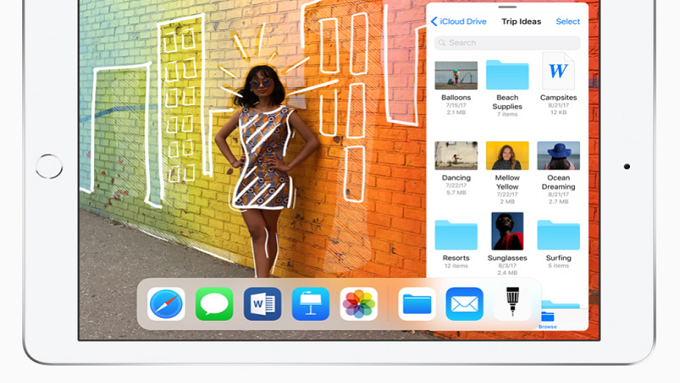The height and width of the screenshot is (383, 680).
Task: Open Photos app in the dock
Action: click(359, 304)
